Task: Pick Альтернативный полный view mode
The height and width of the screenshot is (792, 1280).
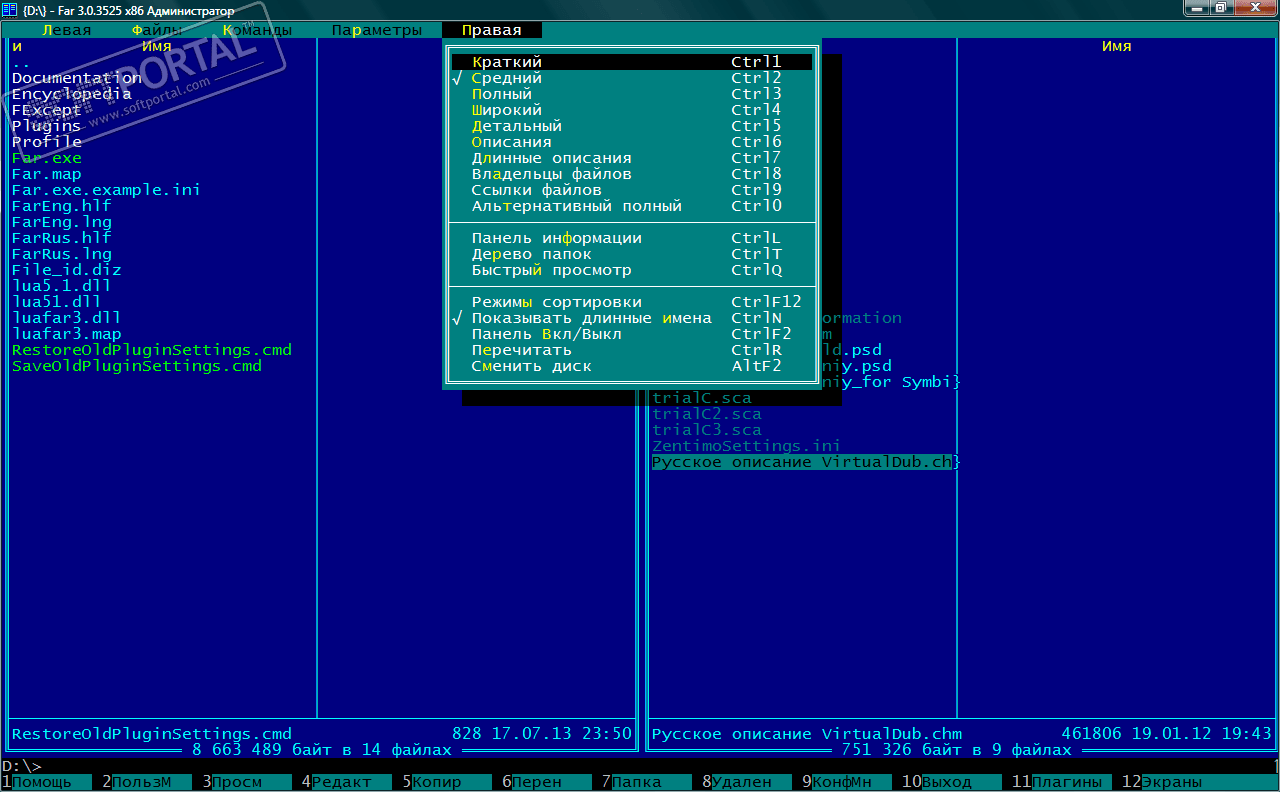Action: click(x=631, y=206)
